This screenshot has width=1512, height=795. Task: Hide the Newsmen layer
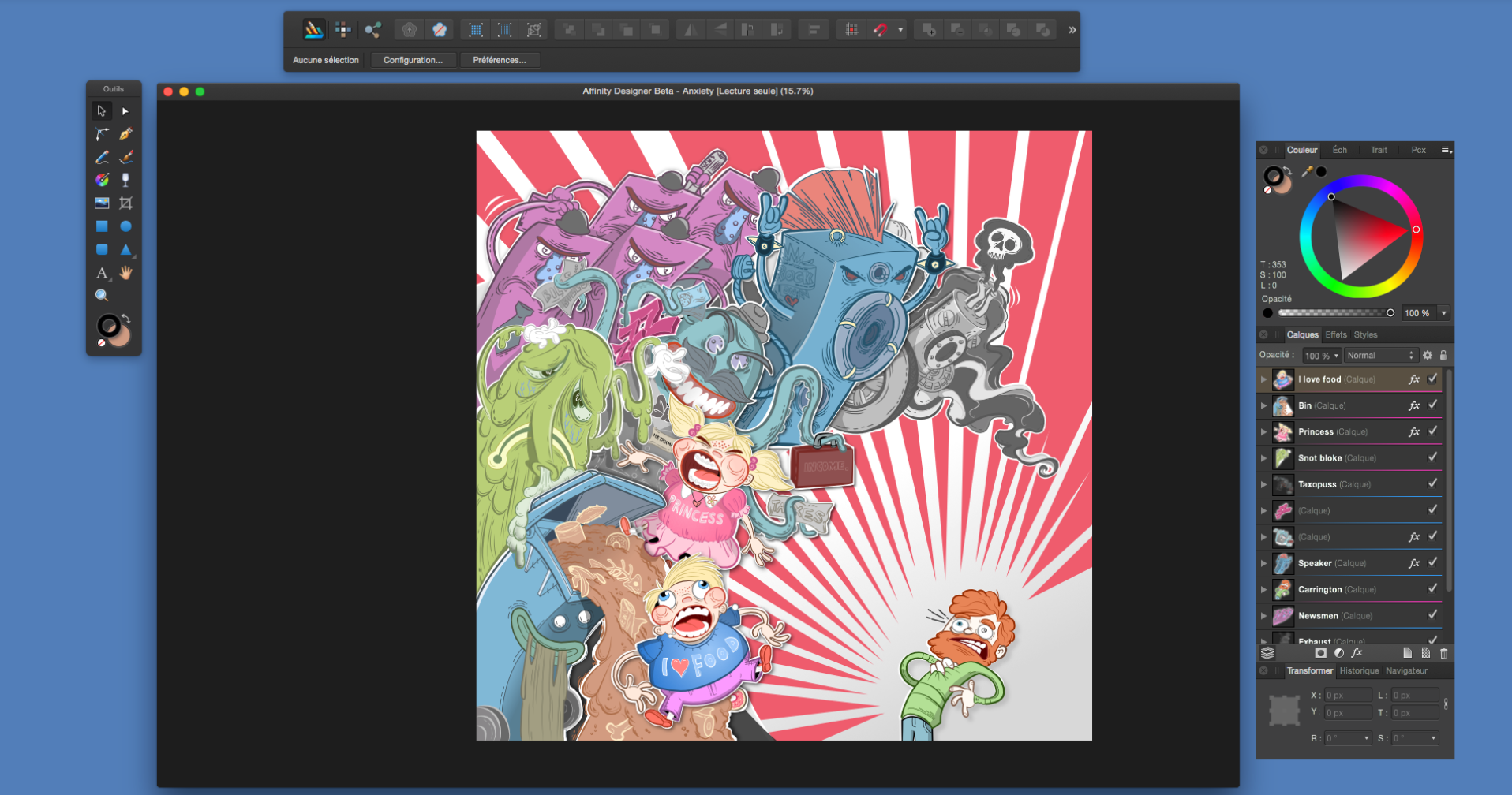click(1432, 615)
